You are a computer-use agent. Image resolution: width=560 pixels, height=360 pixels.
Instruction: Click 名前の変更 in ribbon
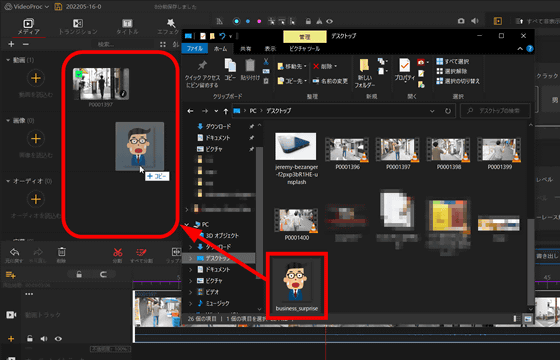330,81
